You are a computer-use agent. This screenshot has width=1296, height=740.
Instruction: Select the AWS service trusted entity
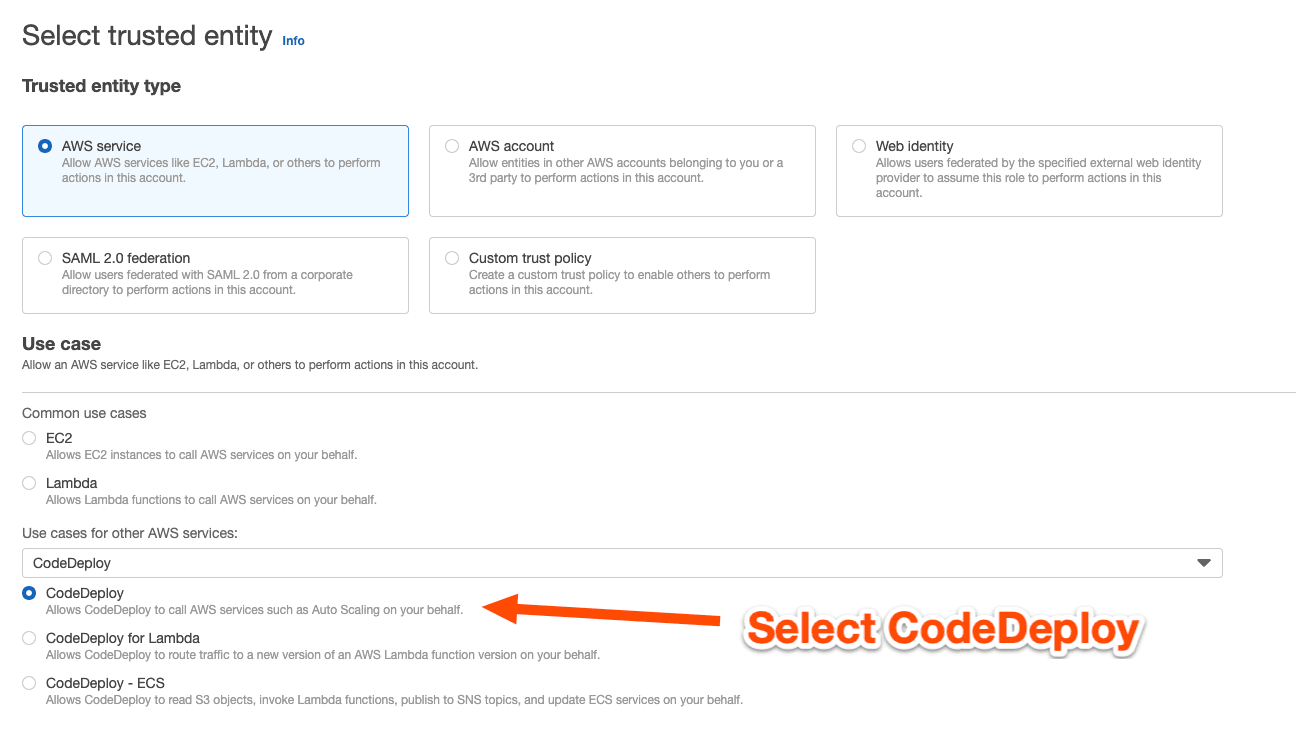point(43,145)
